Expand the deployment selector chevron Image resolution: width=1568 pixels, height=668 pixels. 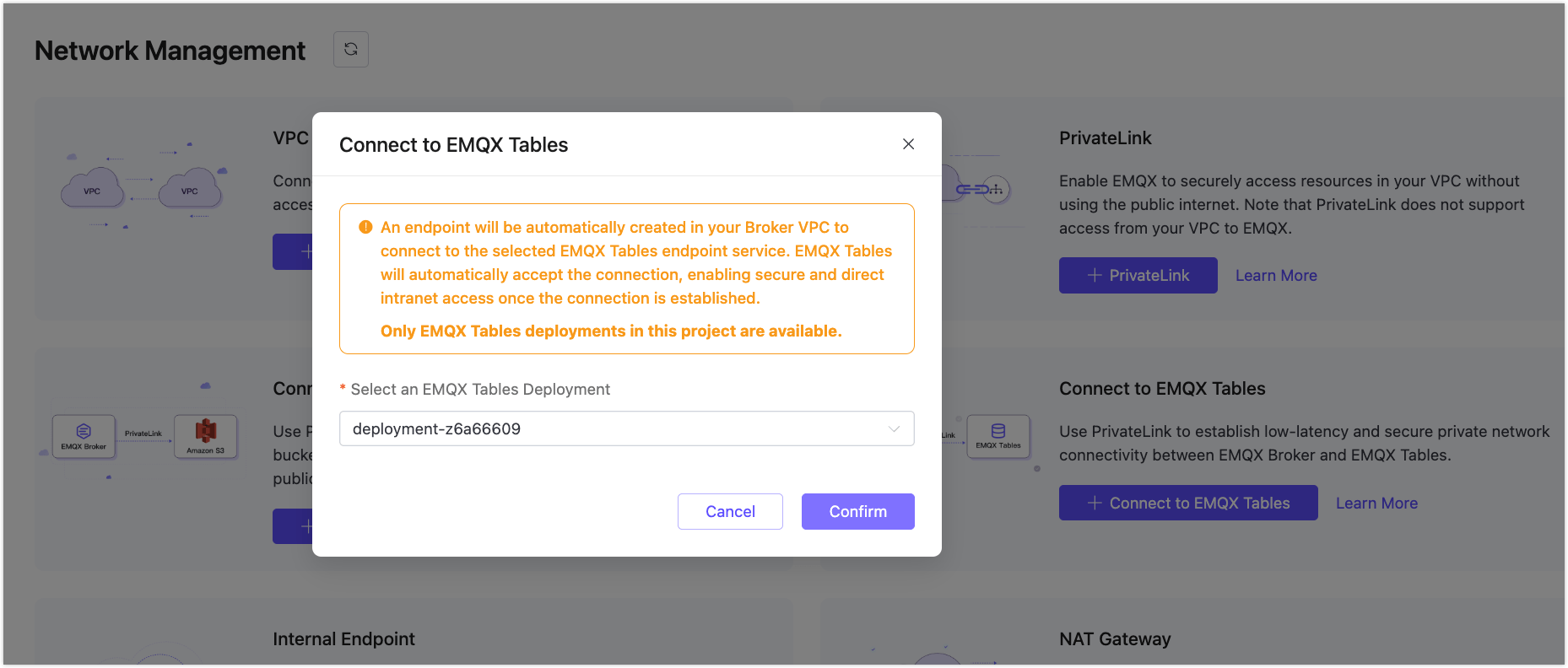pyautogui.click(x=894, y=428)
